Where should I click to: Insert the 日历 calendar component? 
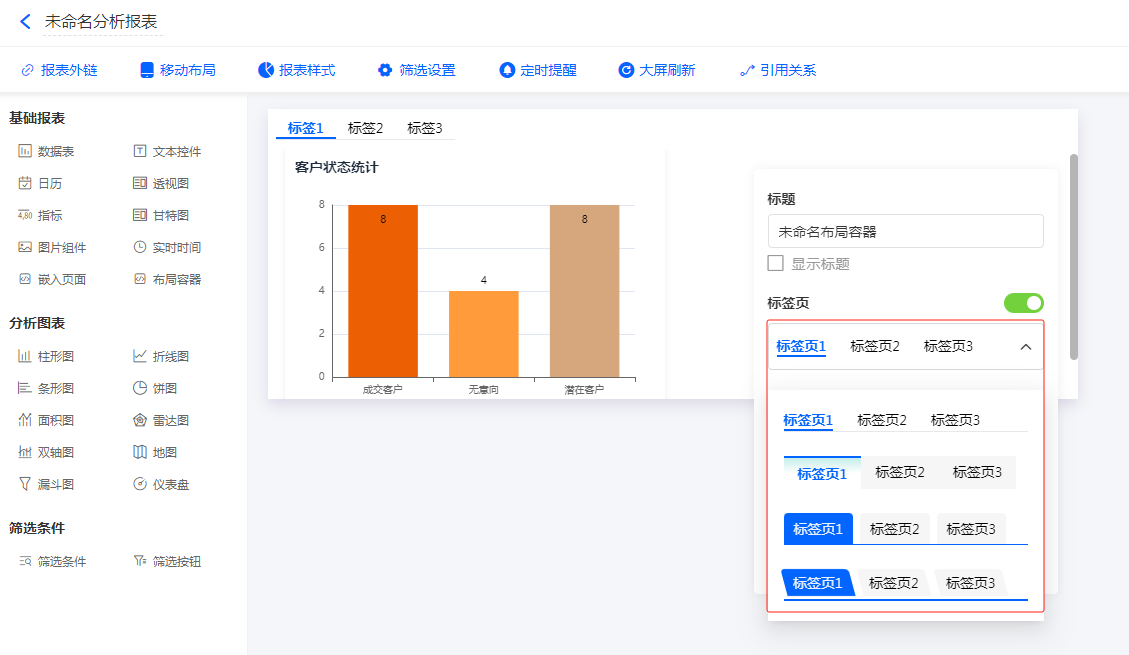coord(41,184)
